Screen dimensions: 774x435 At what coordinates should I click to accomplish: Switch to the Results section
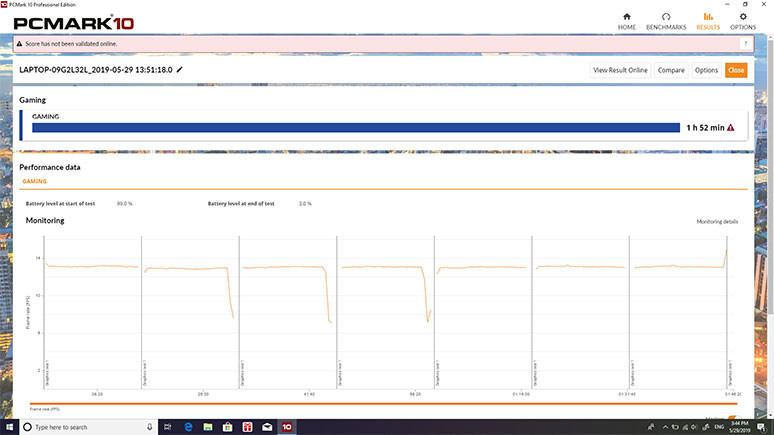pyautogui.click(x=707, y=21)
